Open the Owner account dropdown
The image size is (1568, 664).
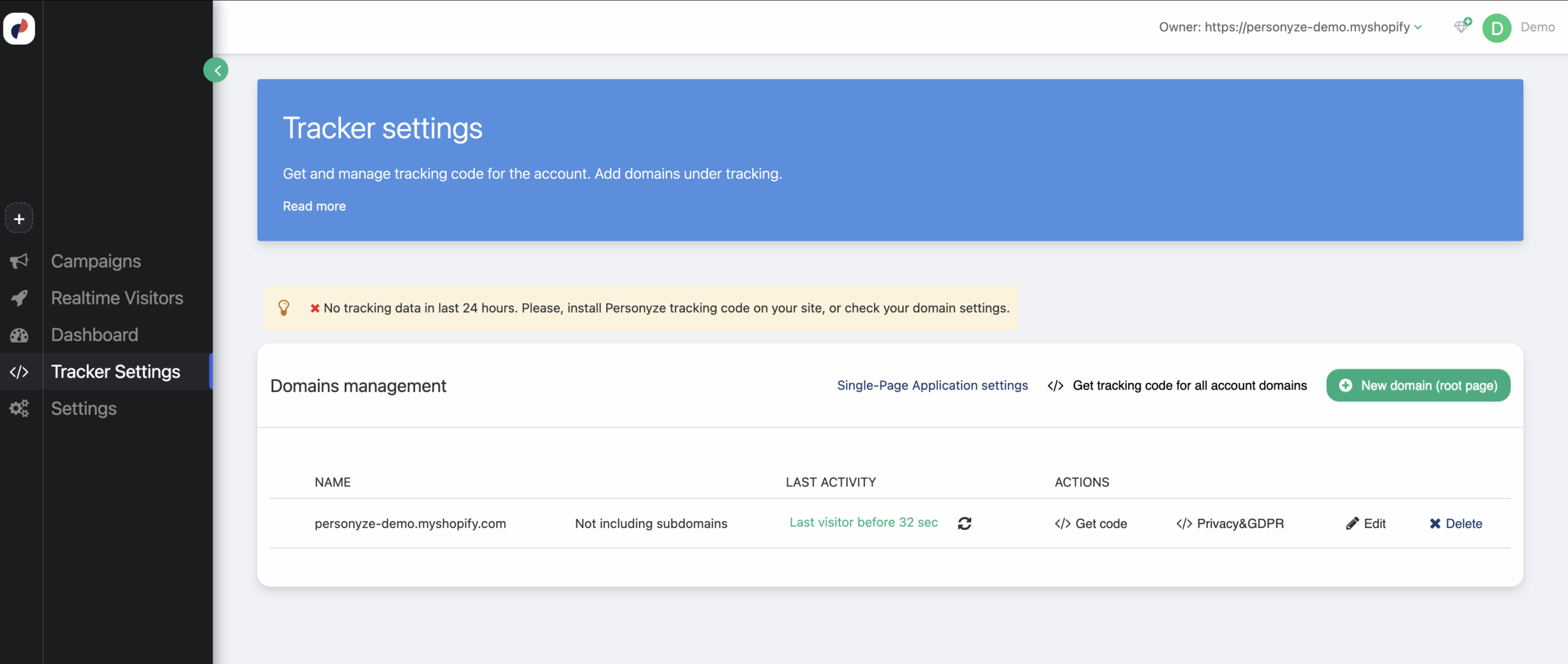pyautogui.click(x=1290, y=27)
